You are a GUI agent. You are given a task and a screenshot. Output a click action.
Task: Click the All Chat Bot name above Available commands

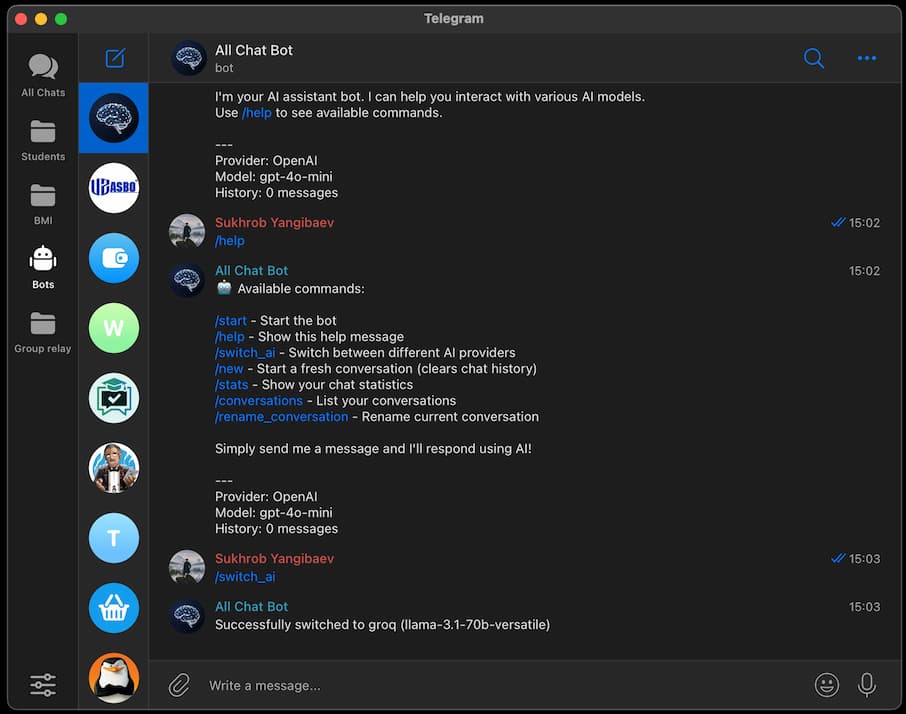pos(251,270)
